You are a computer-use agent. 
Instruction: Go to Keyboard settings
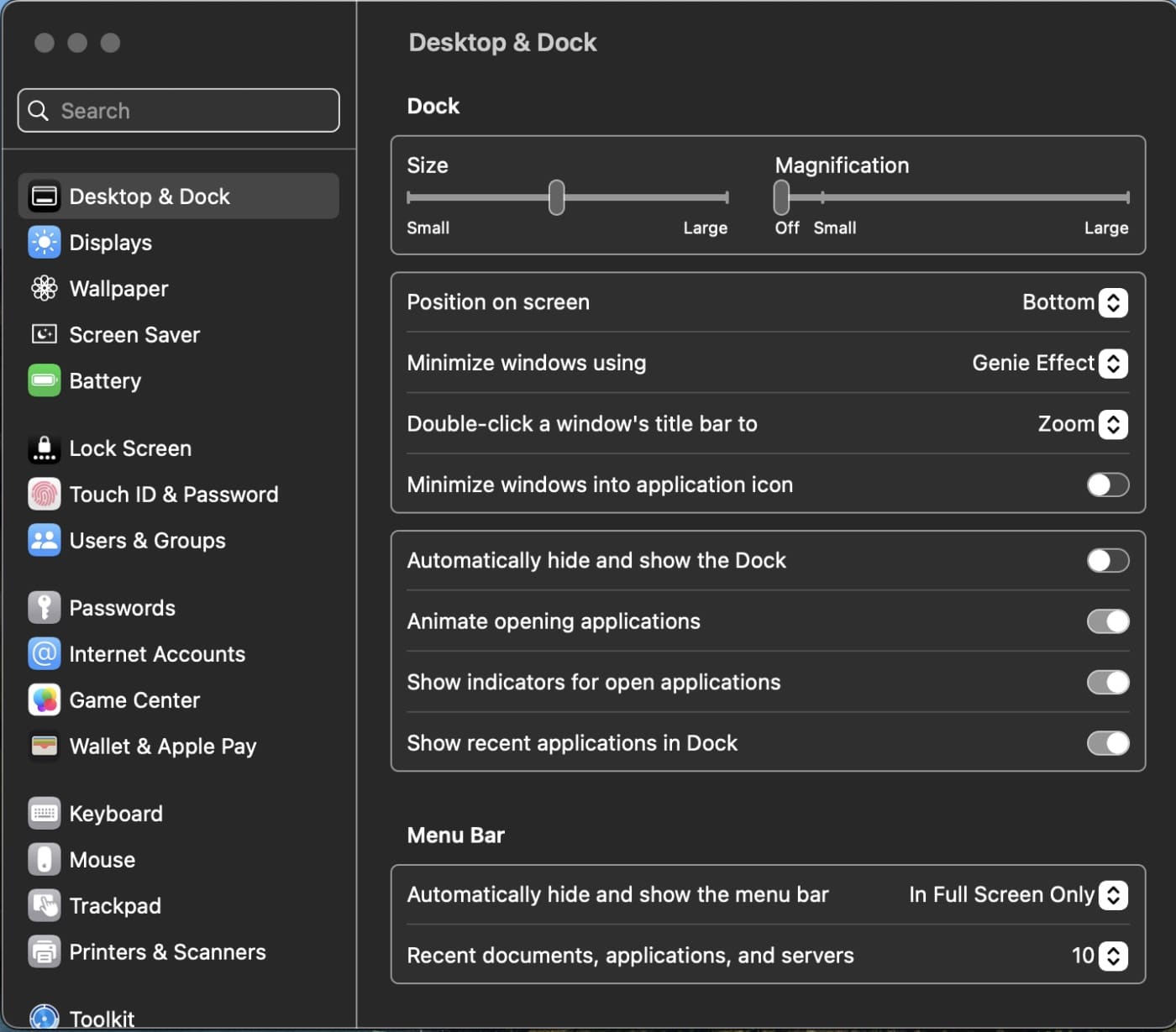tap(116, 814)
